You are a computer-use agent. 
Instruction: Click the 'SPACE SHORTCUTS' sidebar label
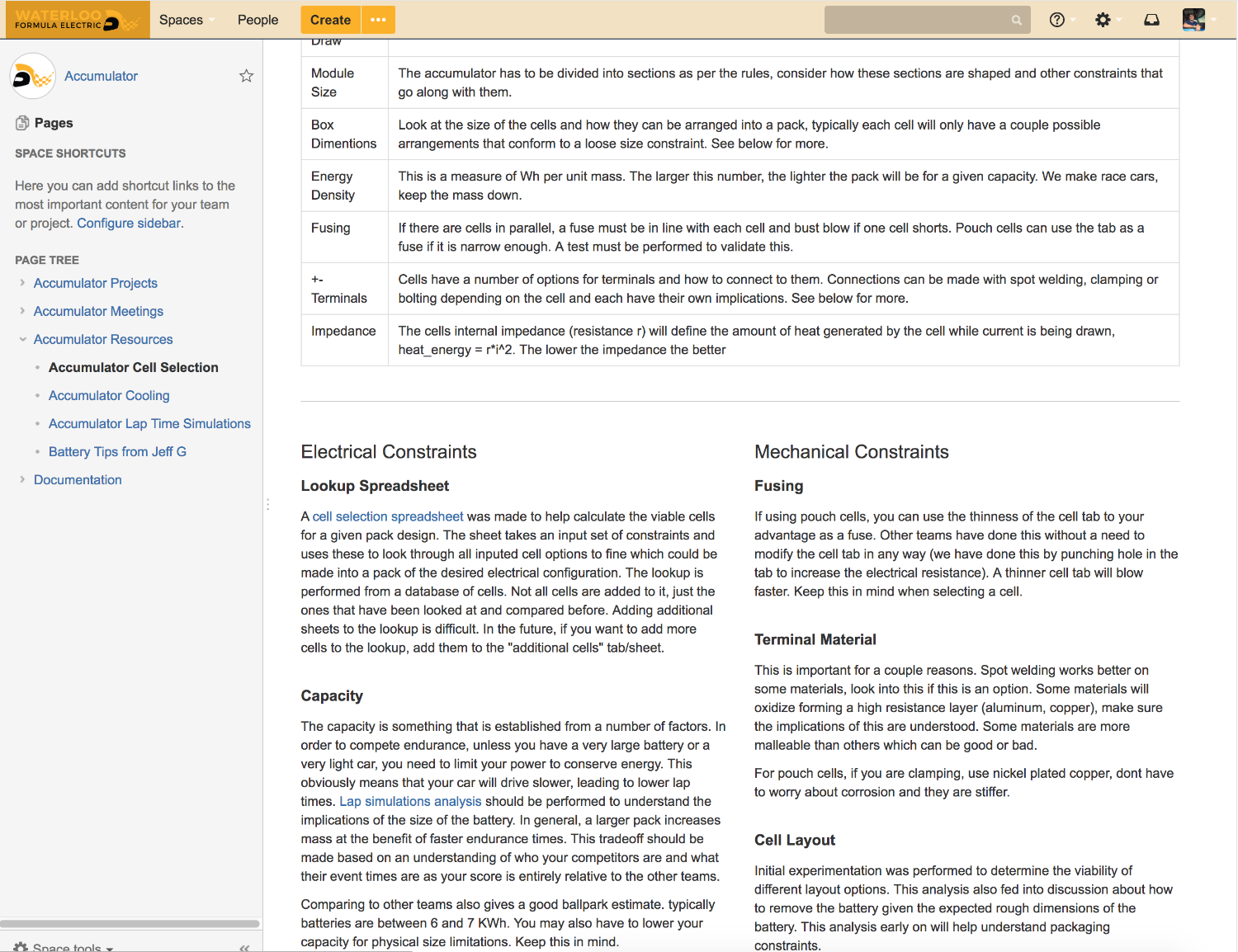[x=70, y=153]
